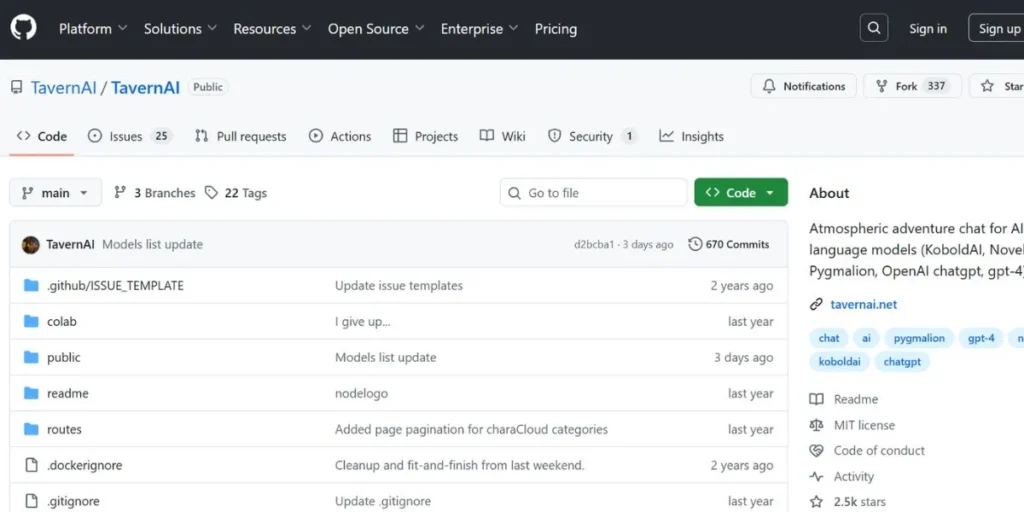
Task: Visit the tavernai.net website link
Action: click(863, 304)
